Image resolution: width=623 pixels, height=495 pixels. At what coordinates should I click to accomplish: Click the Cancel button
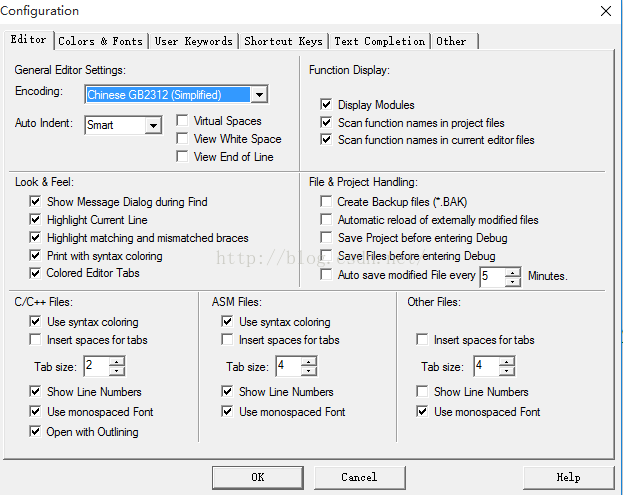pyautogui.click(x=360, y=478)
